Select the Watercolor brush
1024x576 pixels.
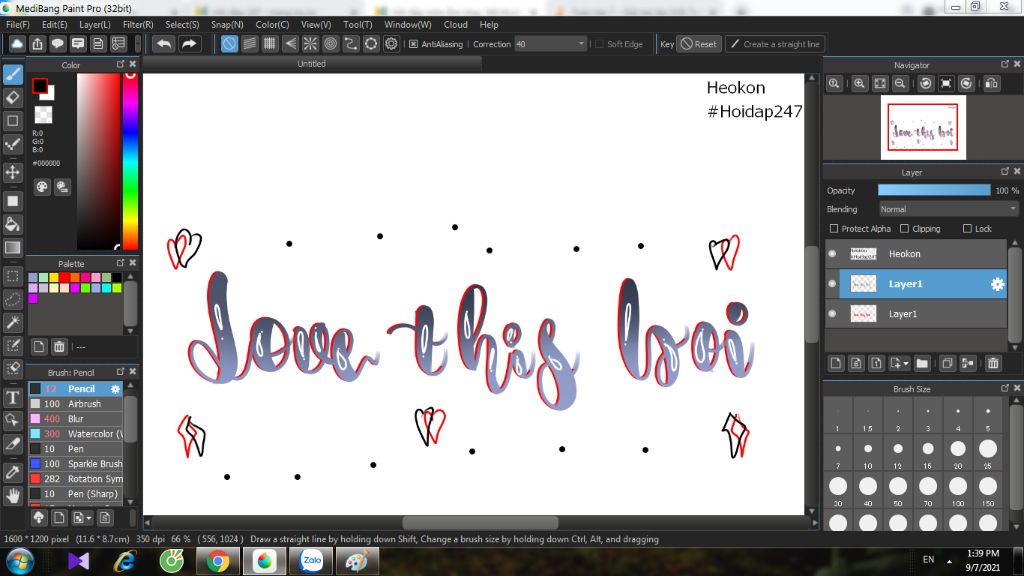pyautogui.click(x=75, y=434)
